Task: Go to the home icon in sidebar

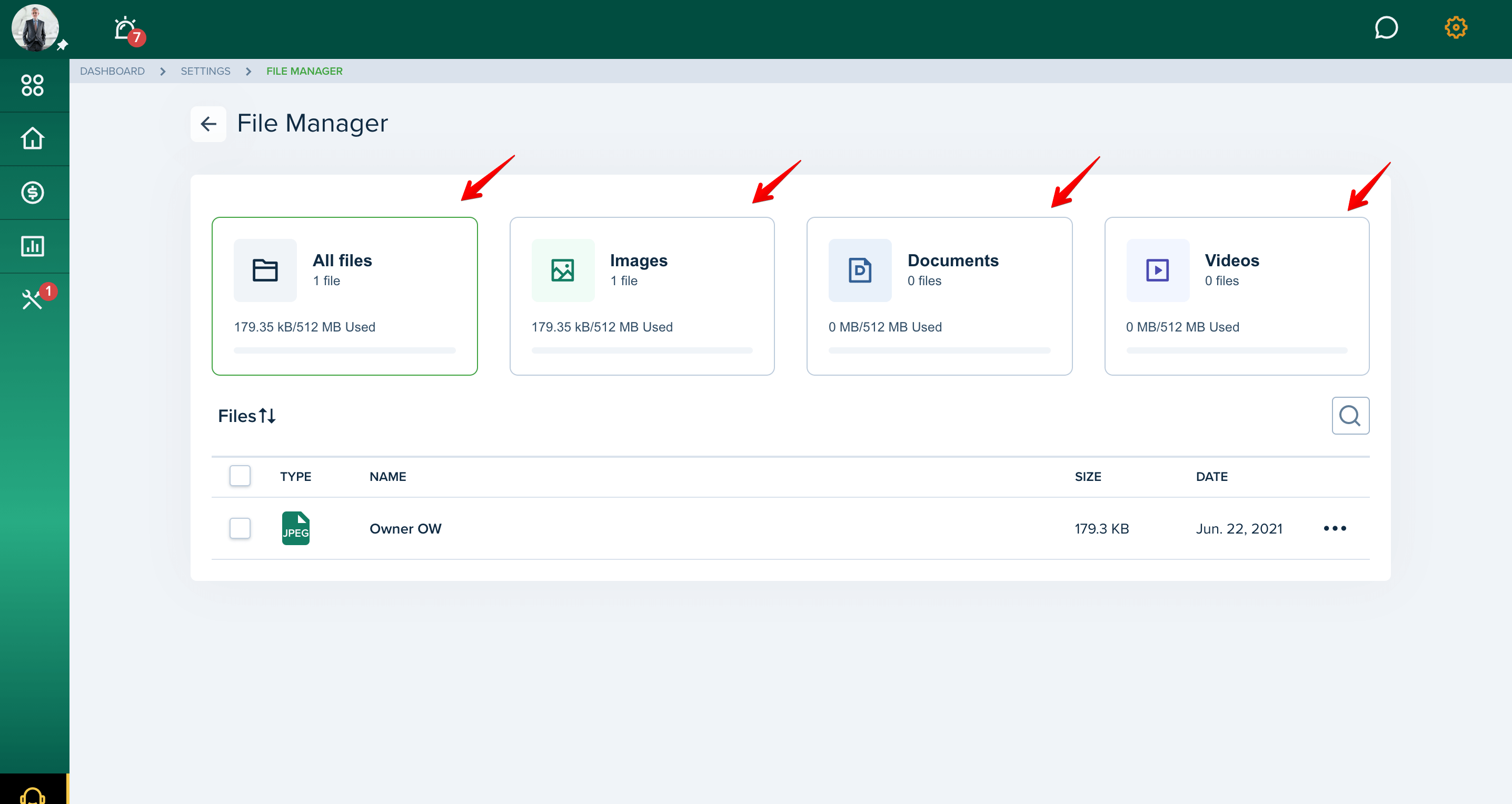Action: (32, 138)
